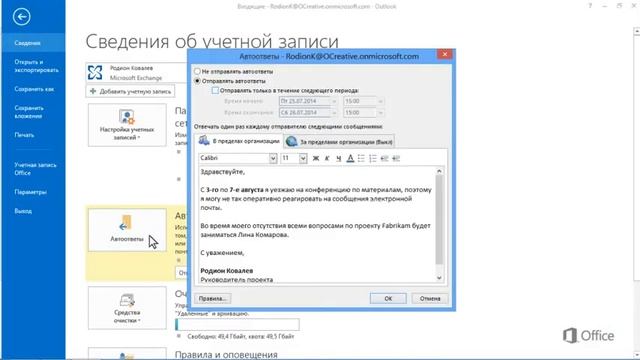The height and width of the screenshot is (360, 640).
Task: Click the font color icon
Action: point(350,158)
